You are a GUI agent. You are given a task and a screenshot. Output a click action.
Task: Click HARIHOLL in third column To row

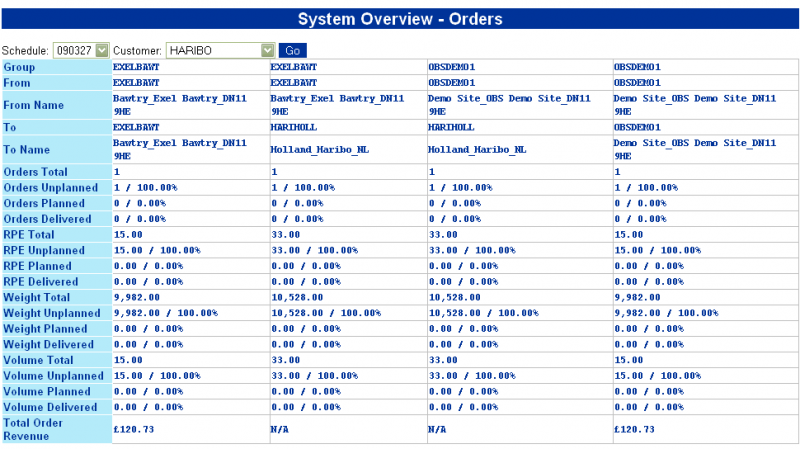(451, 127)
